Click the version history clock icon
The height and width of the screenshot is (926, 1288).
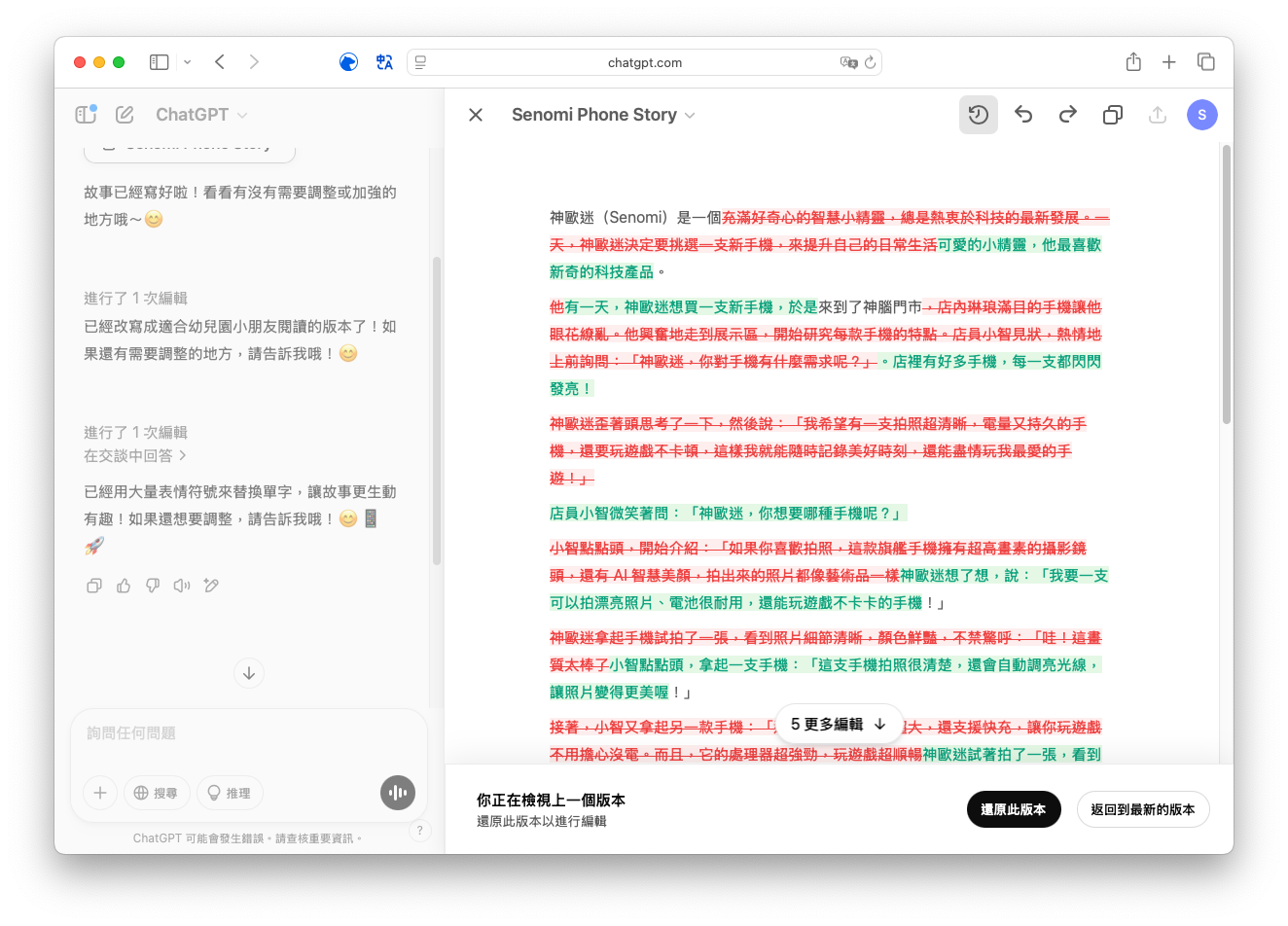tap(978, 115)
